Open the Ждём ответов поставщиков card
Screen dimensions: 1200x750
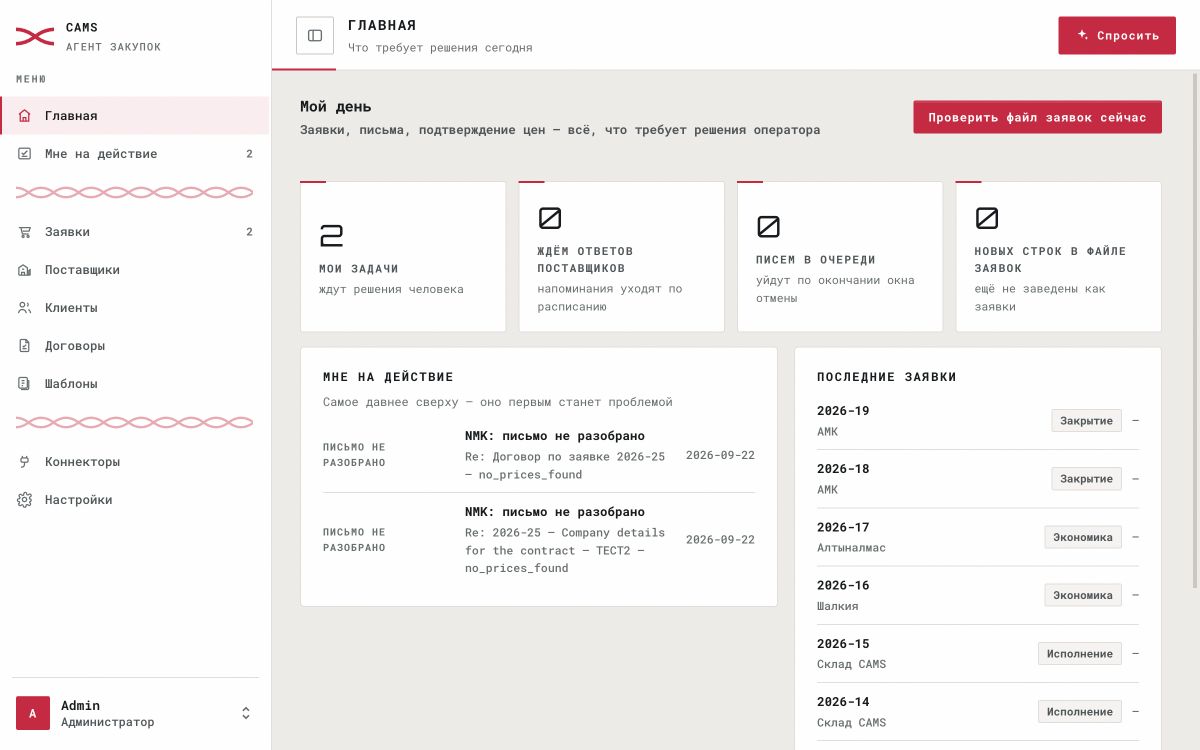tap(621, 256)
